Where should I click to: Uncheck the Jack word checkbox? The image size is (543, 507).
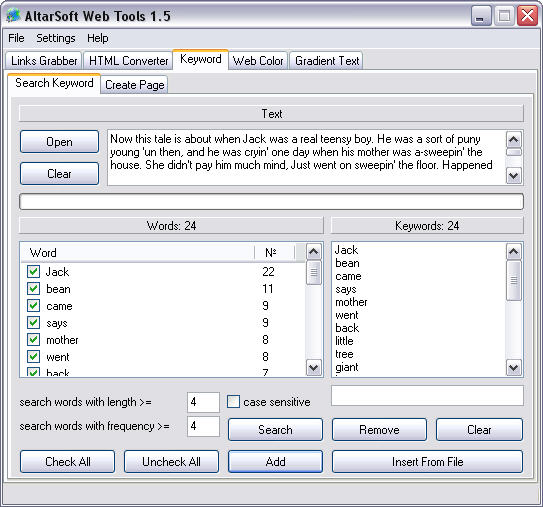pos(33,272)
